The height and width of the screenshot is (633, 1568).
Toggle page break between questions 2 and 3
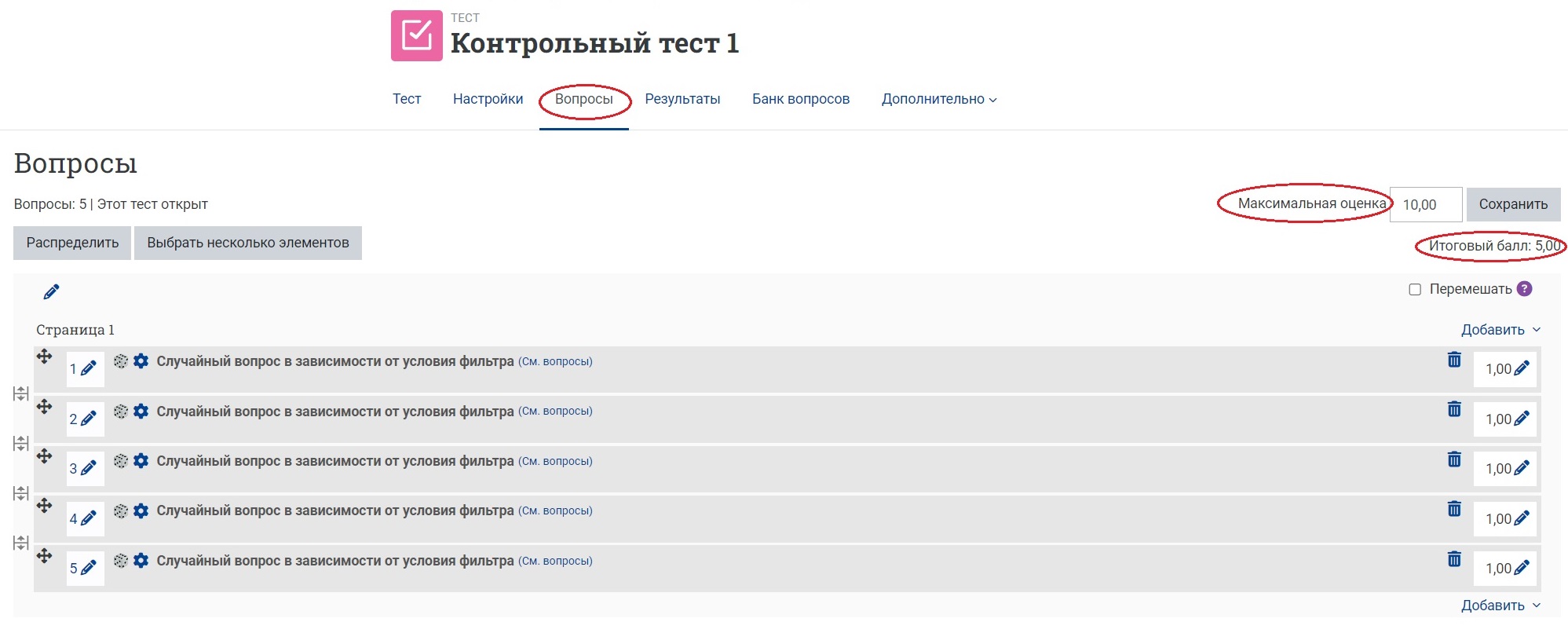tap(21, 444)
